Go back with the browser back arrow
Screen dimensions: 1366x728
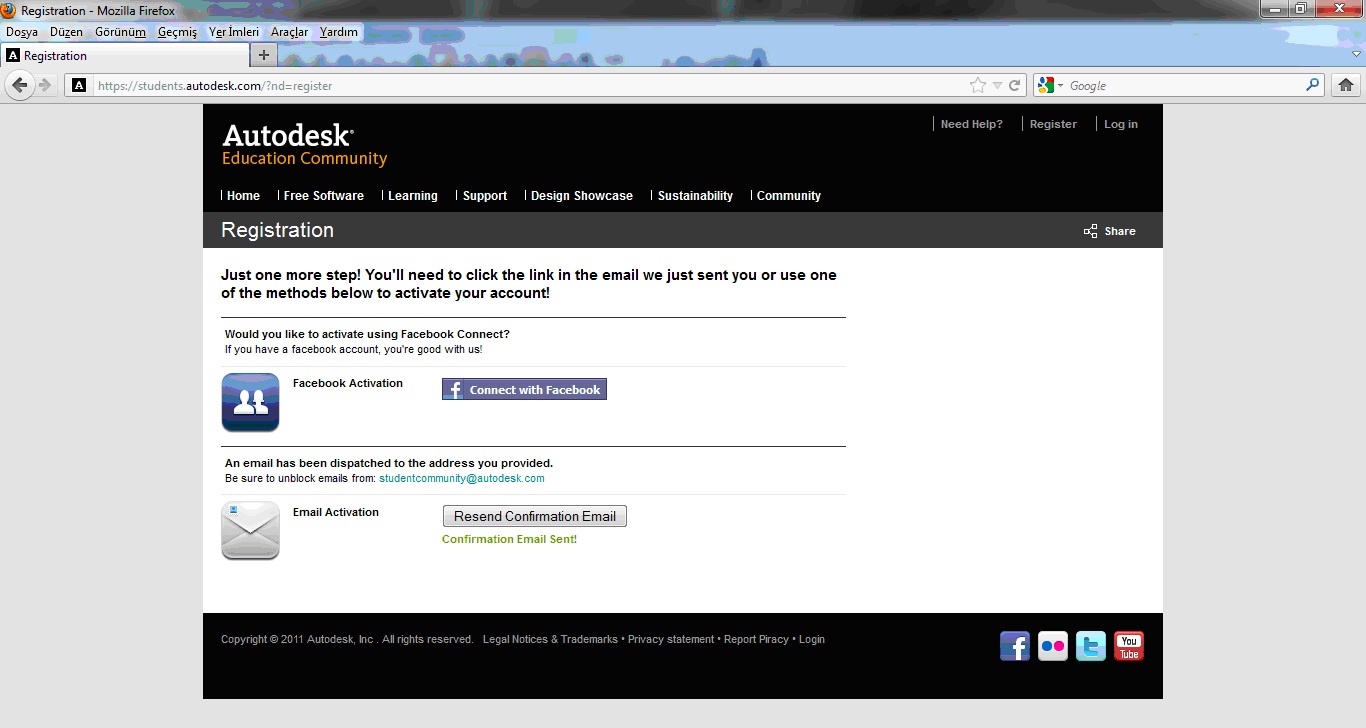(x=20, y=85)
